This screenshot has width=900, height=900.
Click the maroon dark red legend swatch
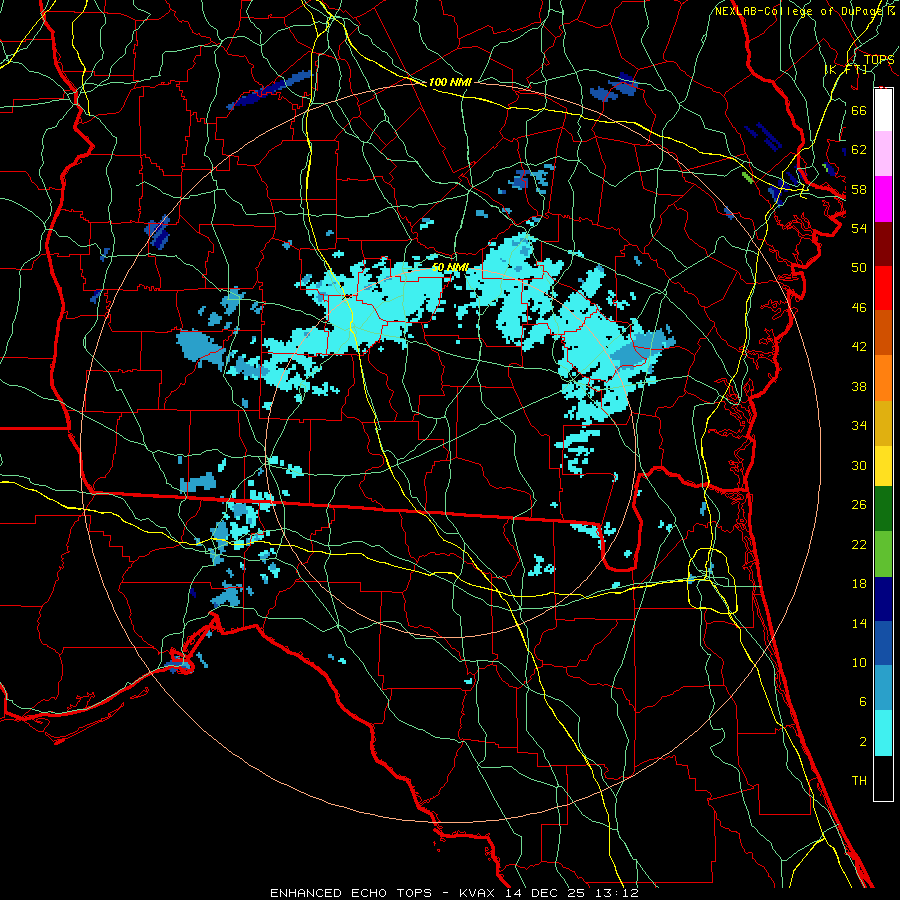(883, 243)
